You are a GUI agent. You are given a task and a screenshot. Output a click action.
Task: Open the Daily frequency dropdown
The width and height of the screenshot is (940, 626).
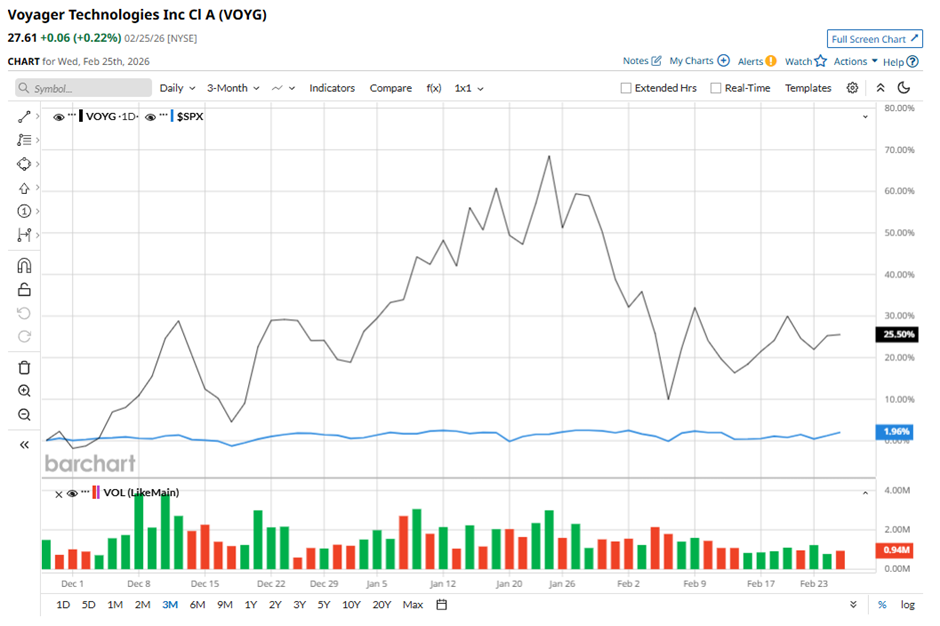(x=177, y=88)
